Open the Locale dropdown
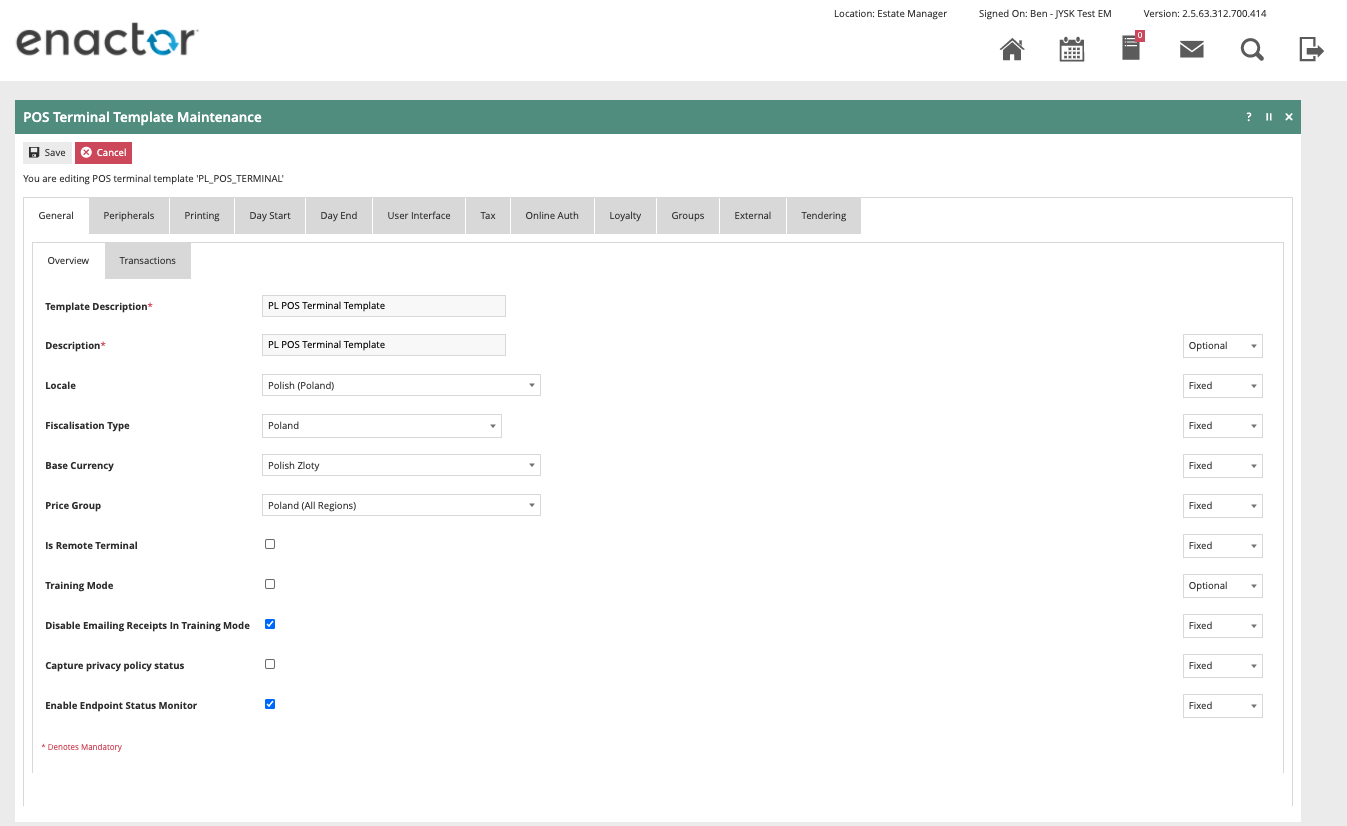 coord(401,385)
